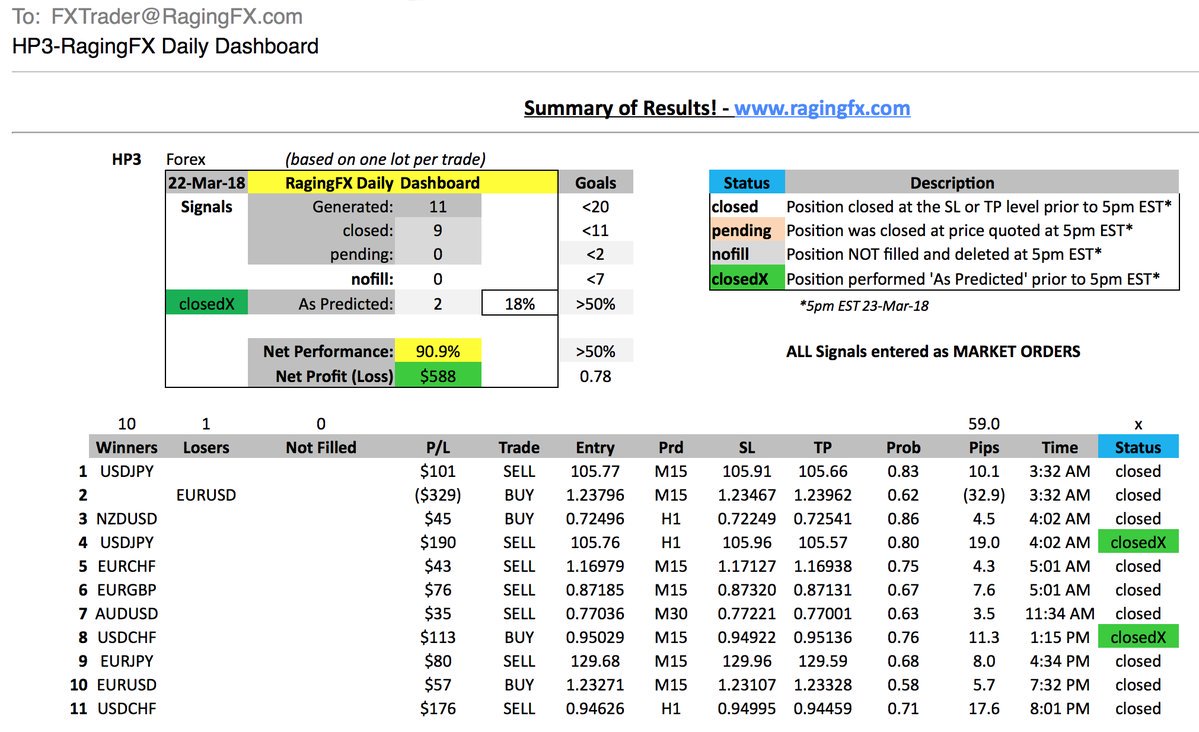Click the RagingFX Daily Dashboard yellow title

(382, 183)
